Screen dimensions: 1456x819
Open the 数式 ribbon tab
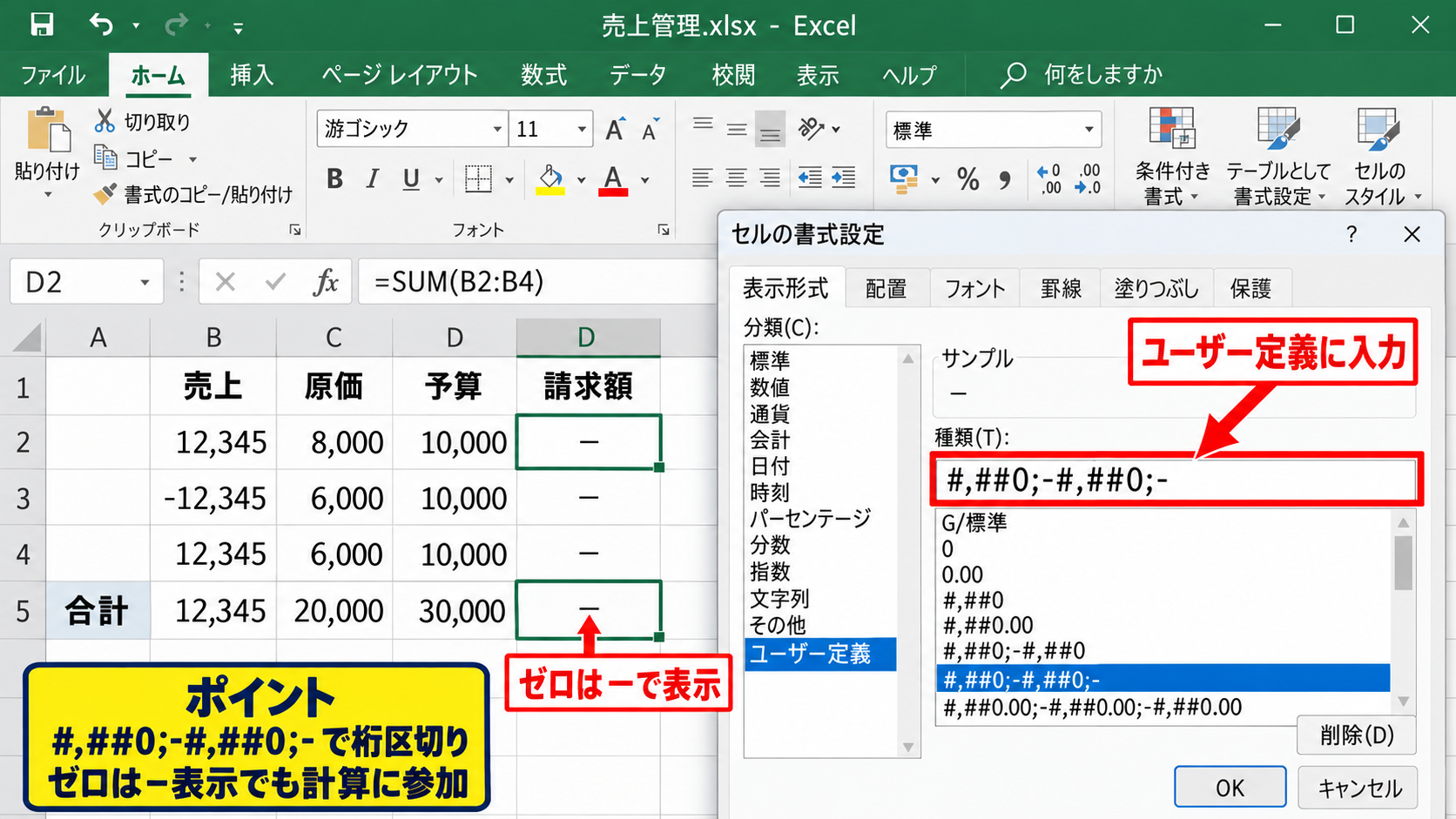[544, 75]
